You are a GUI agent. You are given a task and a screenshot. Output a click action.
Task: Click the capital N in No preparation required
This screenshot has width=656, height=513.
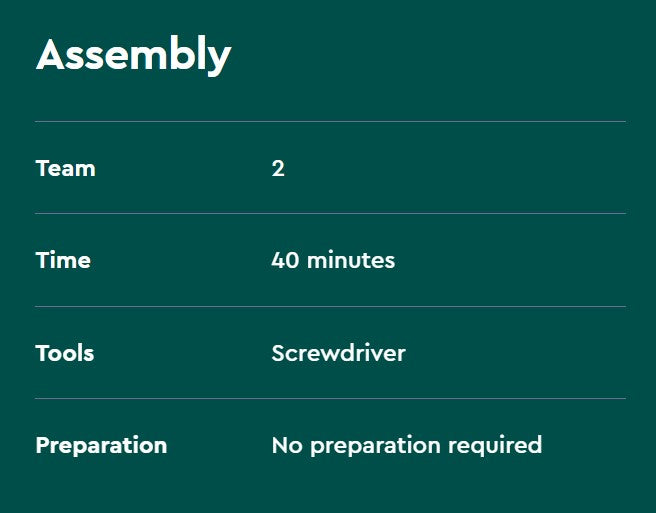pos(280,445)
